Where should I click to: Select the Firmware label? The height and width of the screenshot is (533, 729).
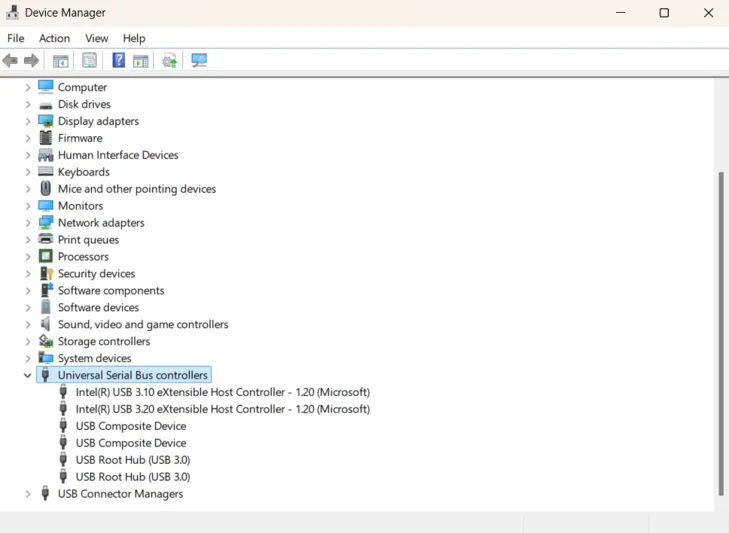pyautogui.click(x=80, y=138)
